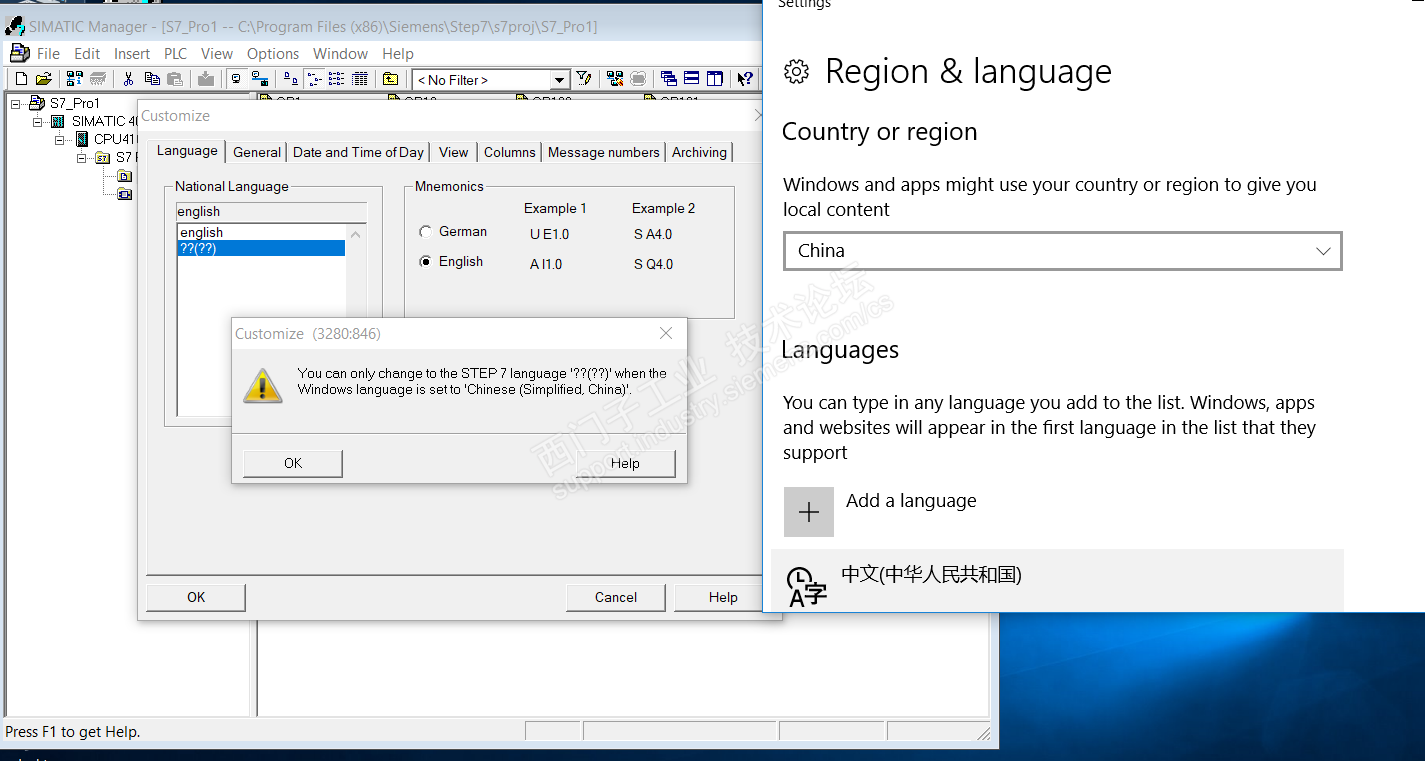Select the Details view toolbar icon
The height and width of the screenshot is (761, 1425).
pos(360,79)
